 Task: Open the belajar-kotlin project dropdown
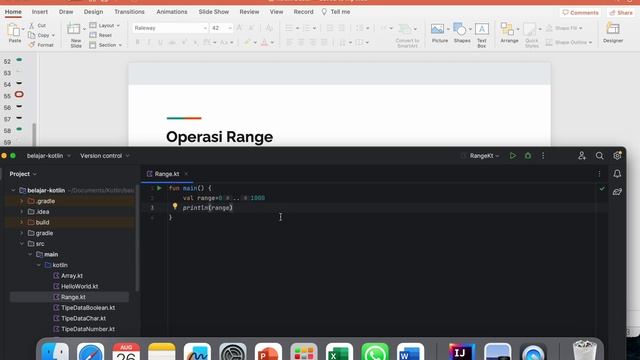[x=49, y=156]
